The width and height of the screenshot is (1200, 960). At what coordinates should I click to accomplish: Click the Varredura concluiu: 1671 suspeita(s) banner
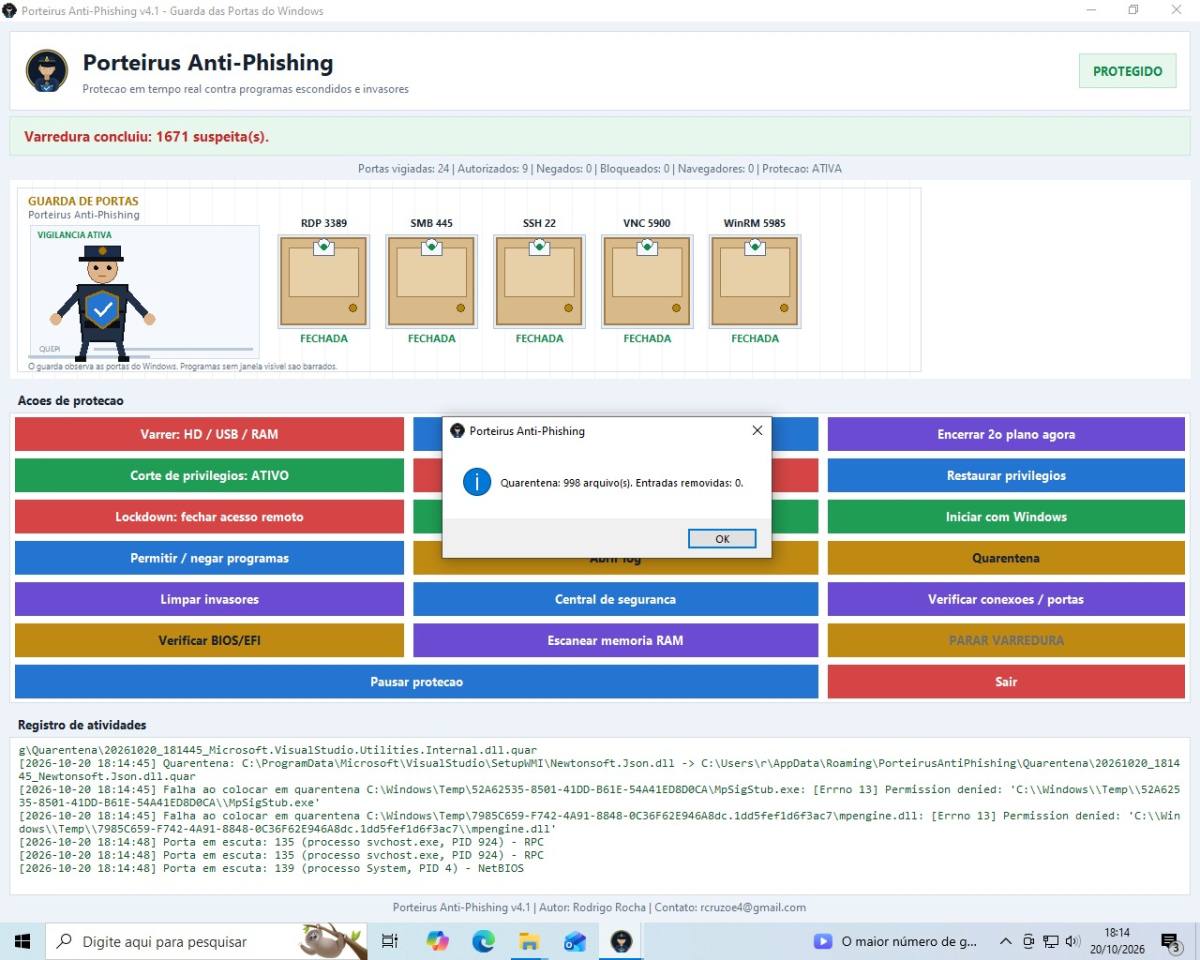600,136
